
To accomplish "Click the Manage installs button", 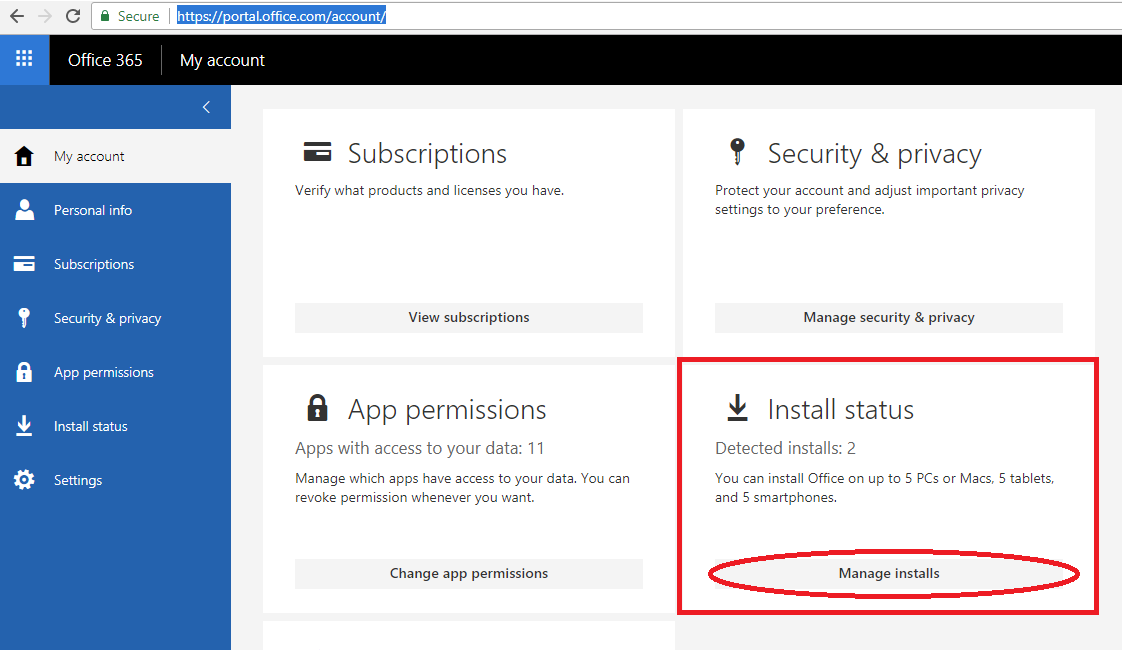I will tap(889, 573).
